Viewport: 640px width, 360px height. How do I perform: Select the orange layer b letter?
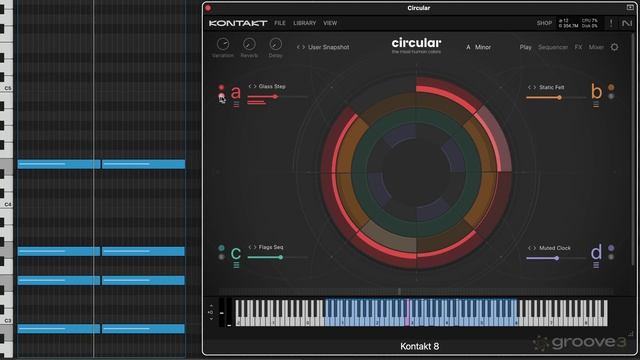click(x=596, y=91)
